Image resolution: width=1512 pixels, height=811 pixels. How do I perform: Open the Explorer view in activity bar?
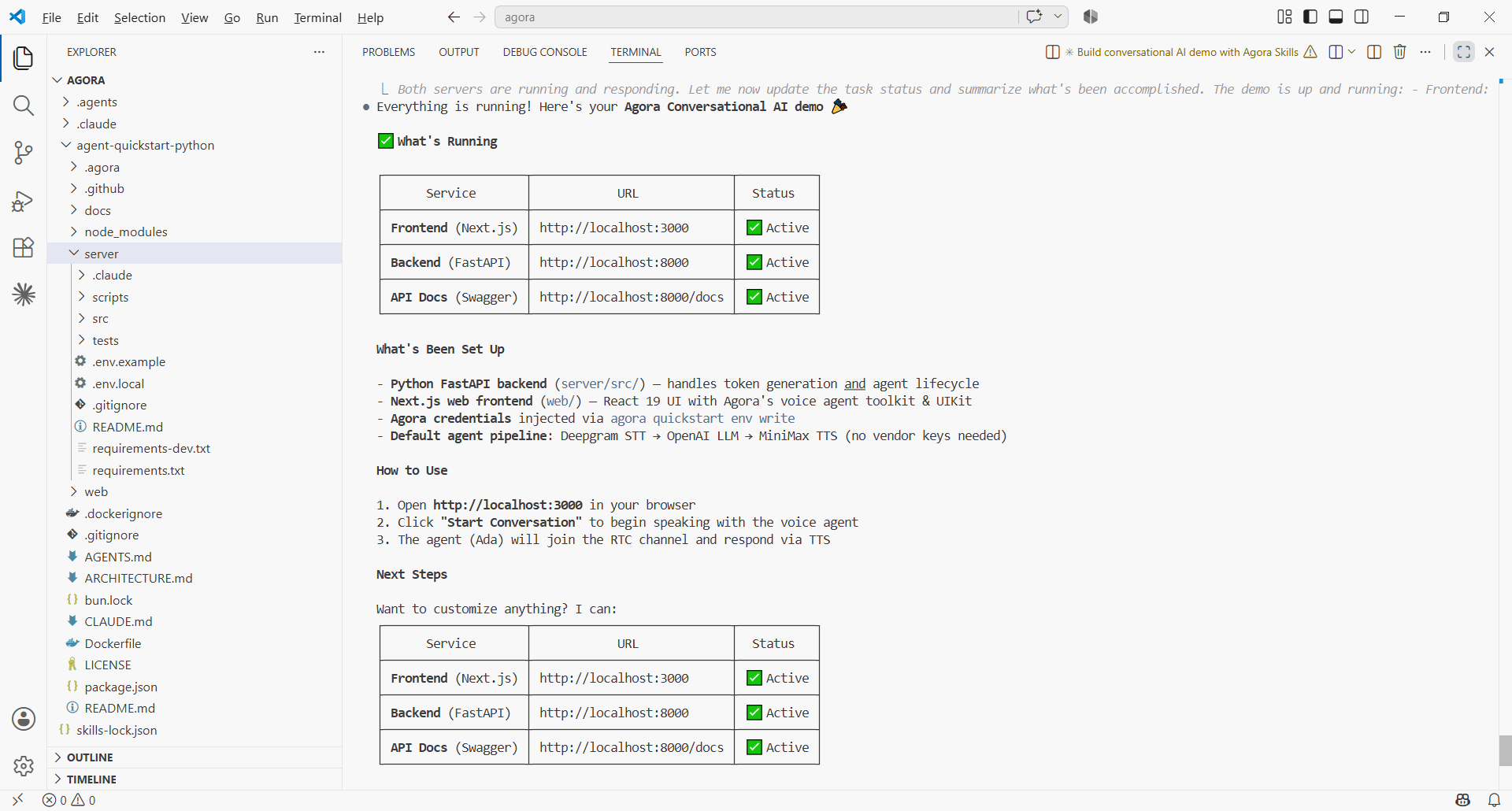pos(24,58)
